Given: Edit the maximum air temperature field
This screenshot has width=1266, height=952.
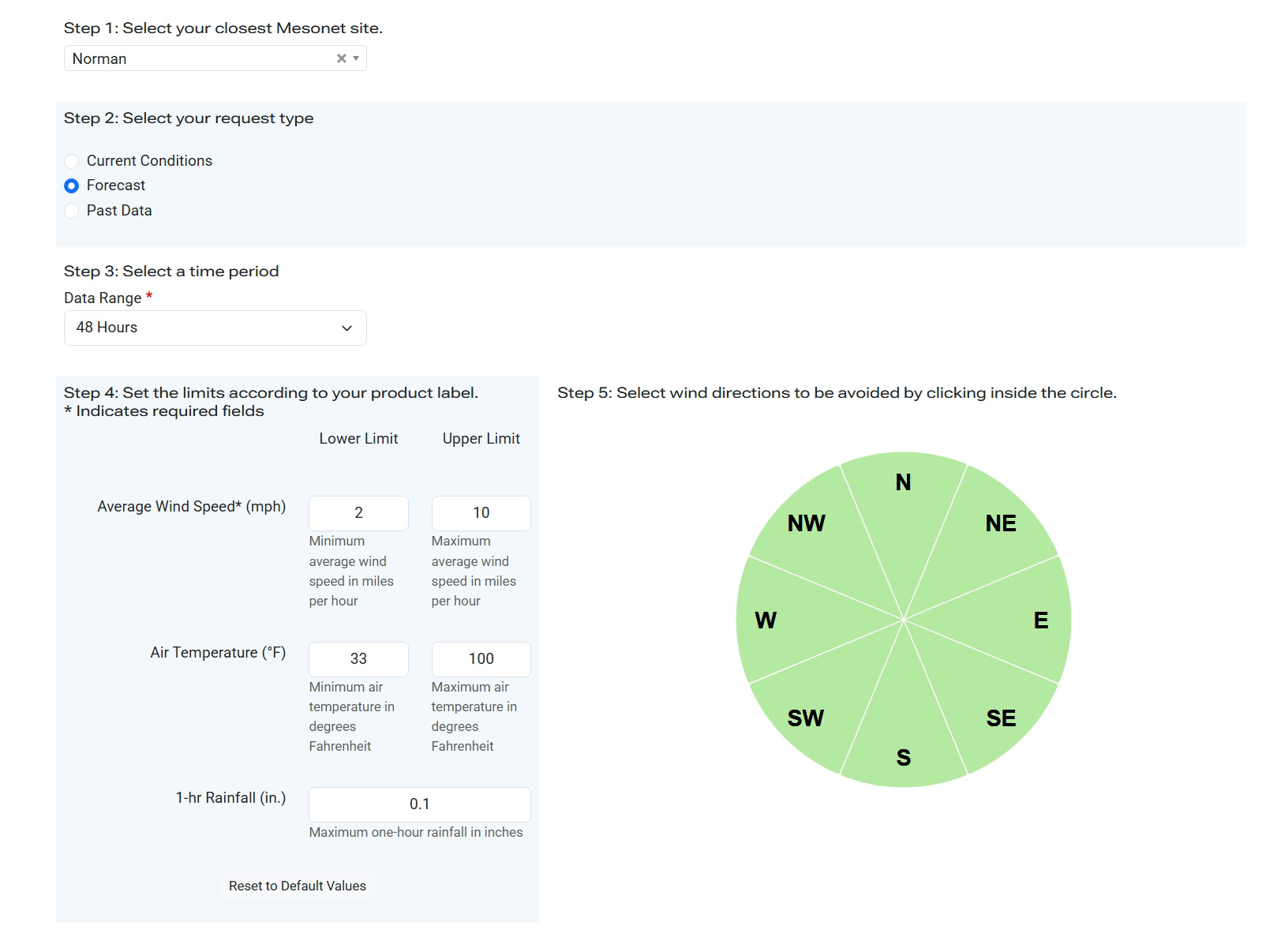Looking at the screenshot, I should 481,659.
